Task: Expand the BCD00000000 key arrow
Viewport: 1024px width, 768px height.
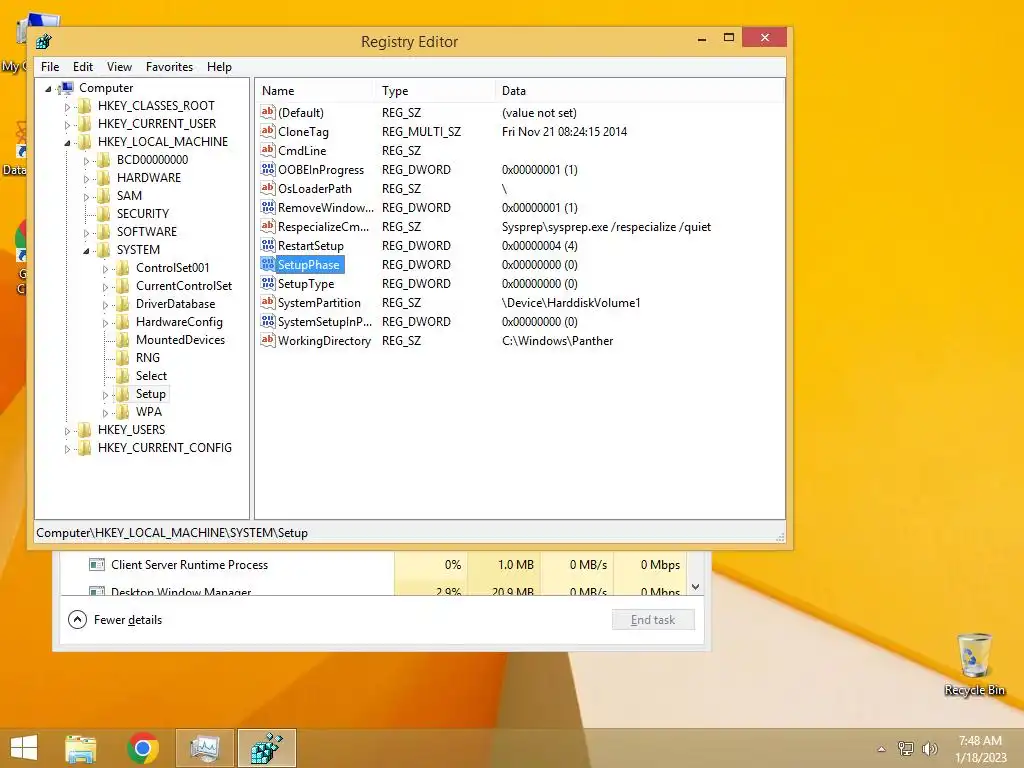Action: [x=86, y=161]
